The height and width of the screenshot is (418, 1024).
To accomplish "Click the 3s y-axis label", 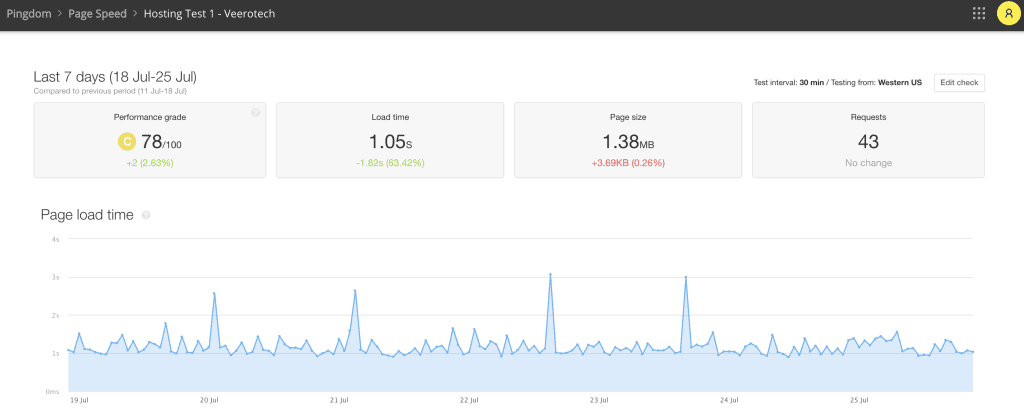I will tap(56, 277).
